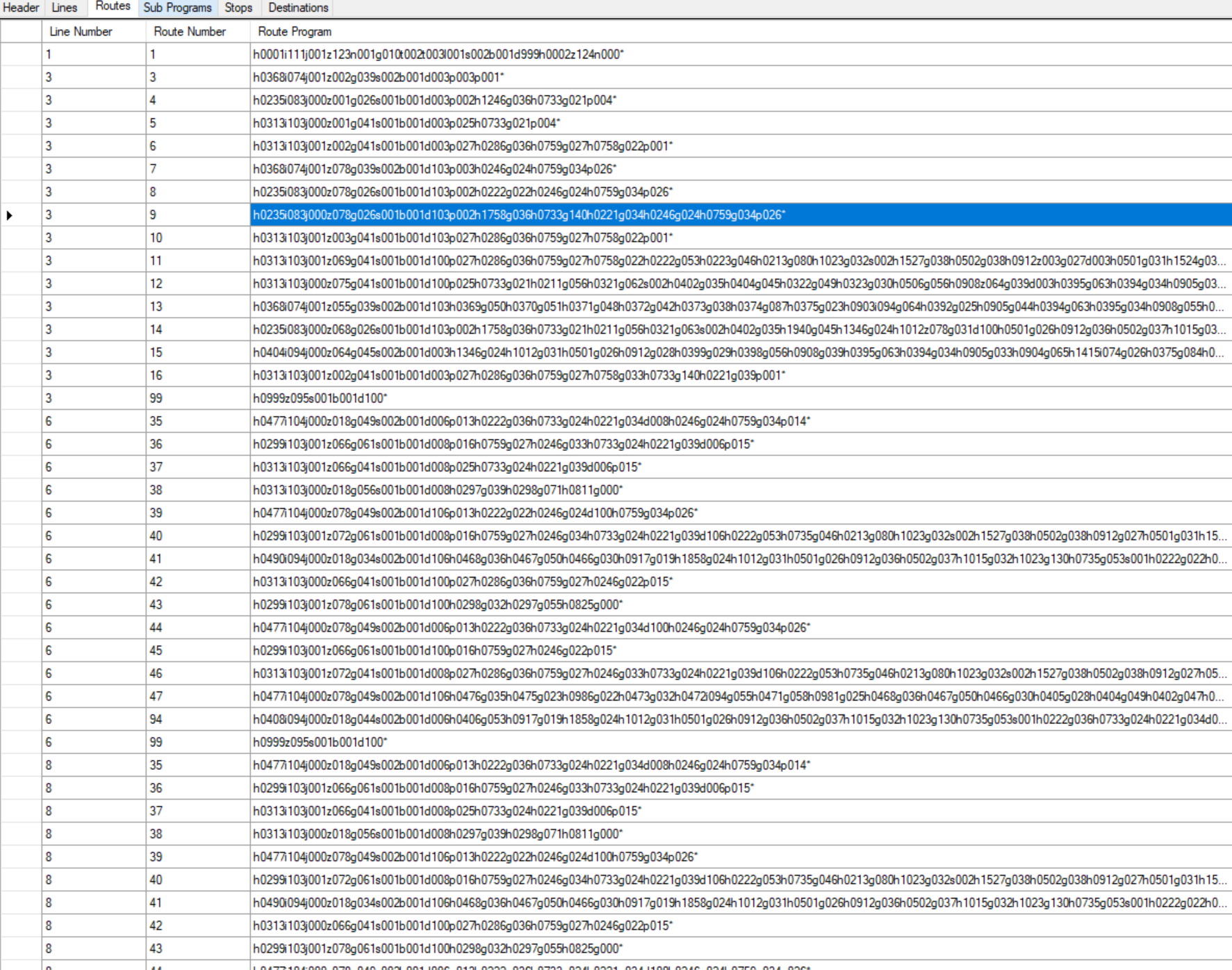The image size is (1232, 970).
Task: Click Route Number 16 cell of line 3
Action: pos(198,375)
